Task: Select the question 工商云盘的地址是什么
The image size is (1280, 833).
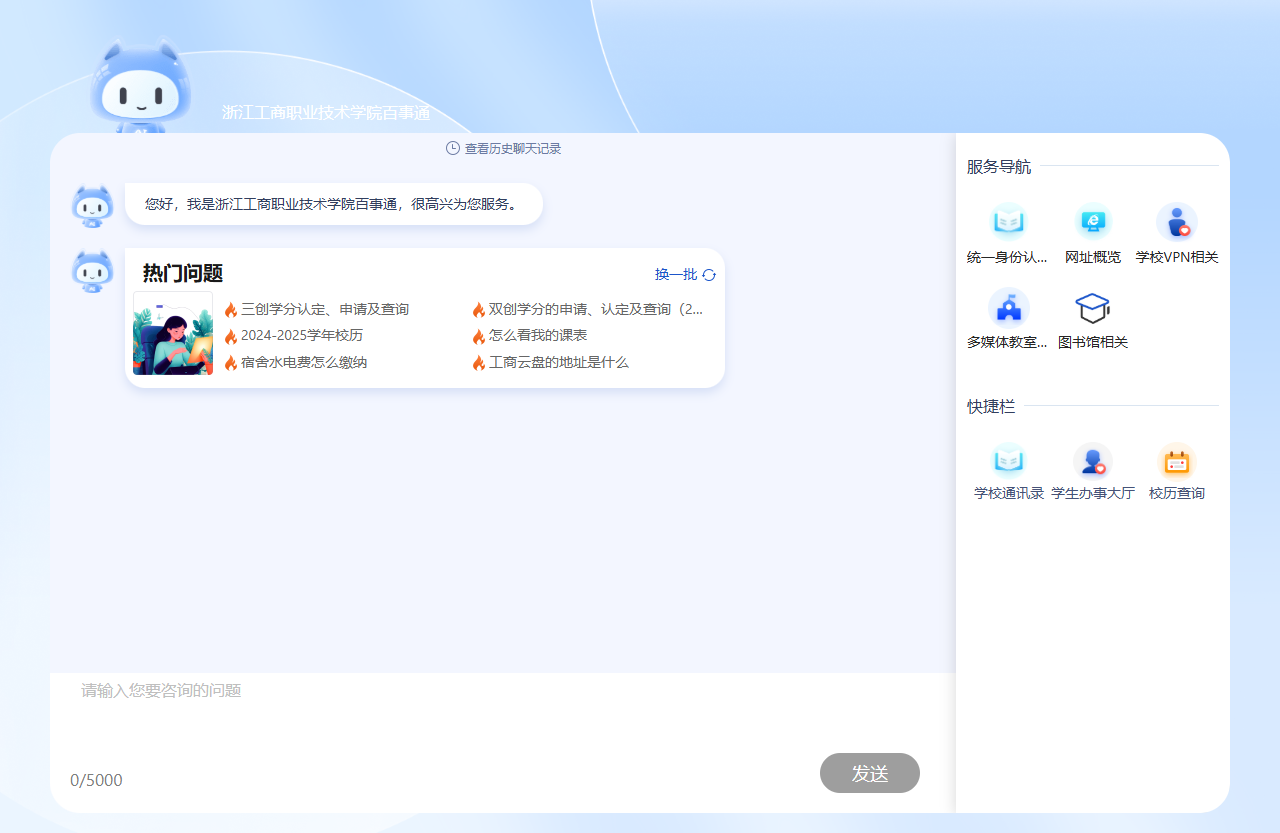Action: pyautogui.click(x=559, y=362)
